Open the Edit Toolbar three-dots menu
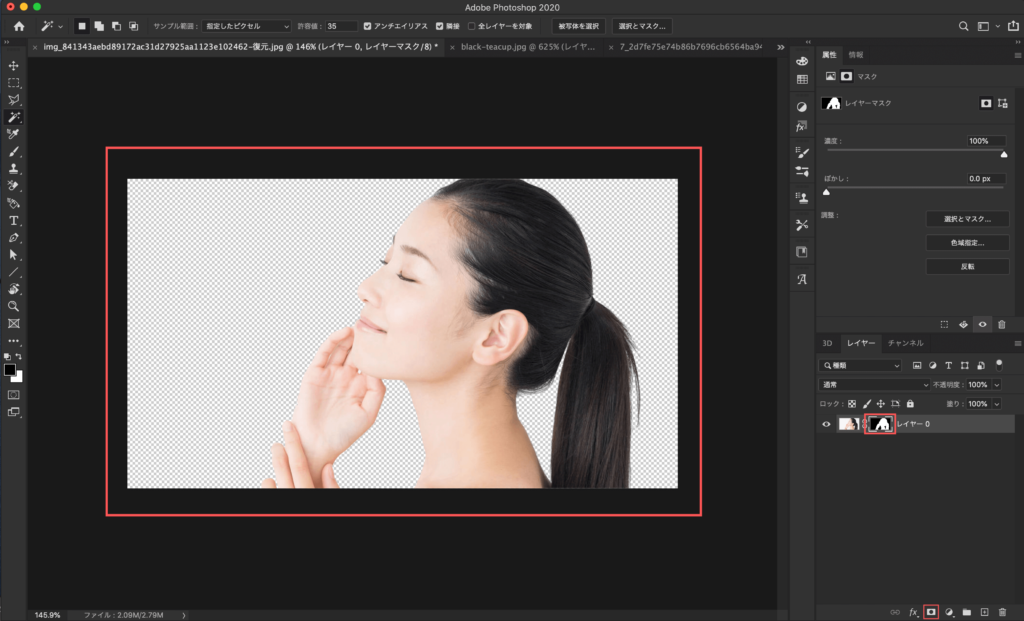 pyautogui.click(x=13, y=341)
